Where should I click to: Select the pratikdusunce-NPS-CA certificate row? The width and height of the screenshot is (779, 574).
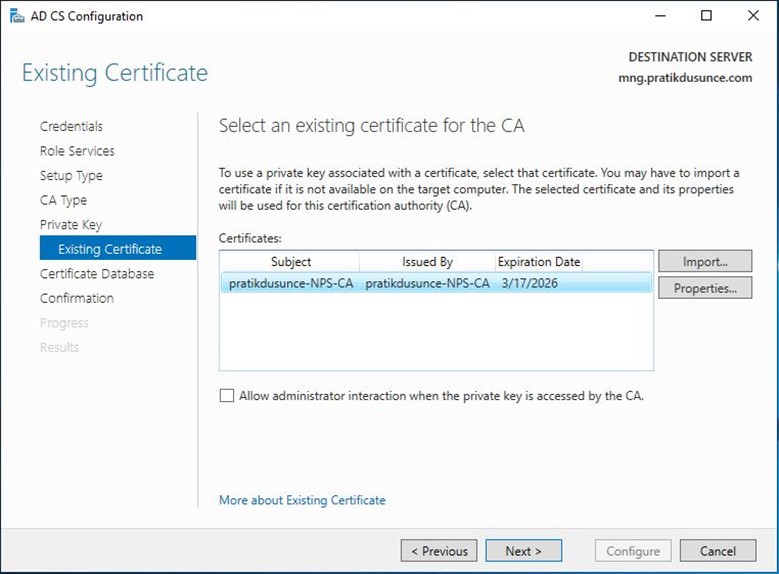click(436, 283)
